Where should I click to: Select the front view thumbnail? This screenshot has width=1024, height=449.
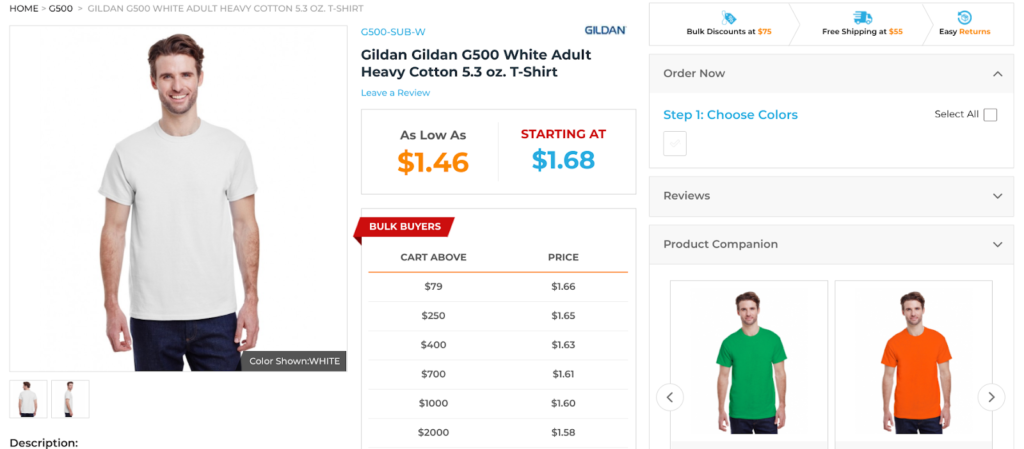coord(28,399)
